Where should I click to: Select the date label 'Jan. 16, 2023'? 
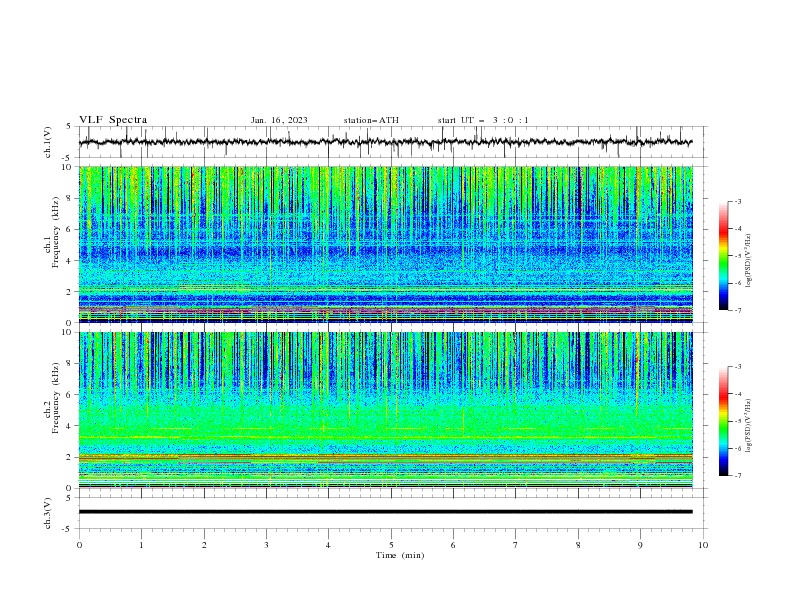(279, 120)
